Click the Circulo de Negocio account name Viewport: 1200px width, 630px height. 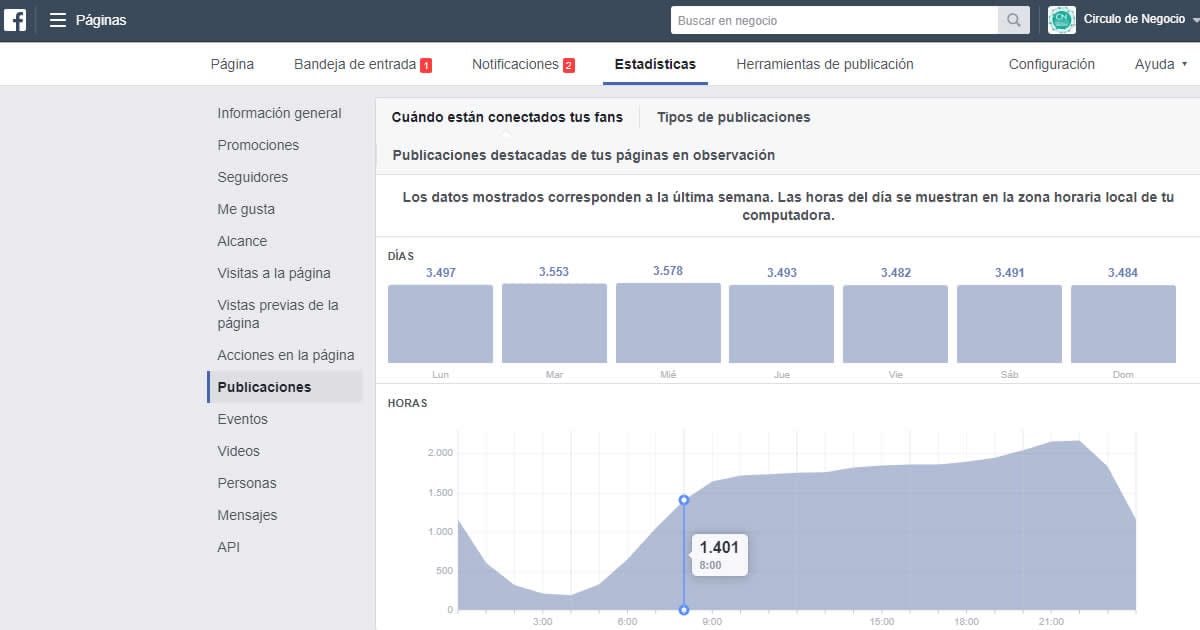(1134, 20)
